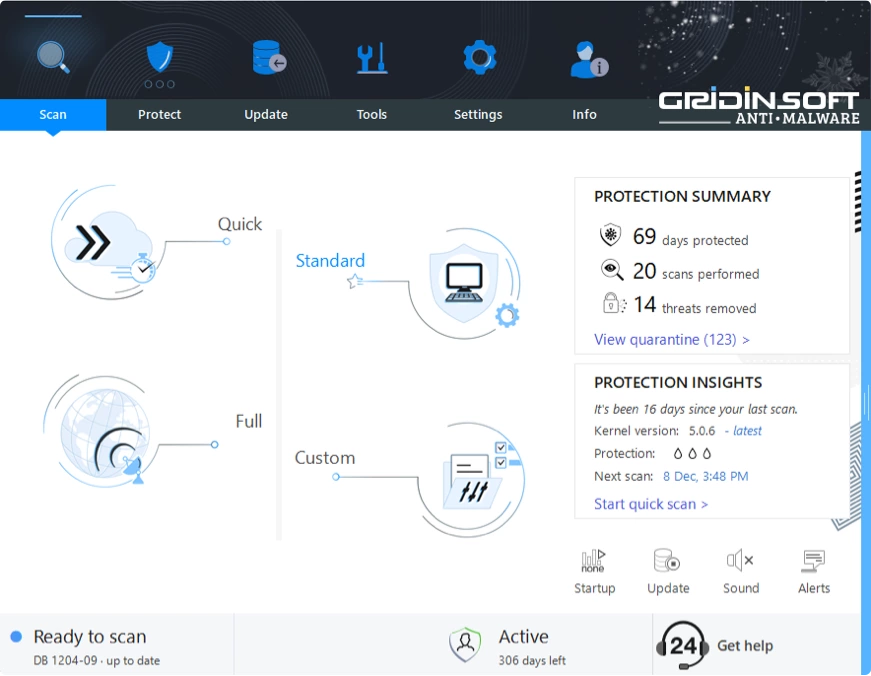Click the shield Protect icon
The image size is (871, 676).
(159, 58)
